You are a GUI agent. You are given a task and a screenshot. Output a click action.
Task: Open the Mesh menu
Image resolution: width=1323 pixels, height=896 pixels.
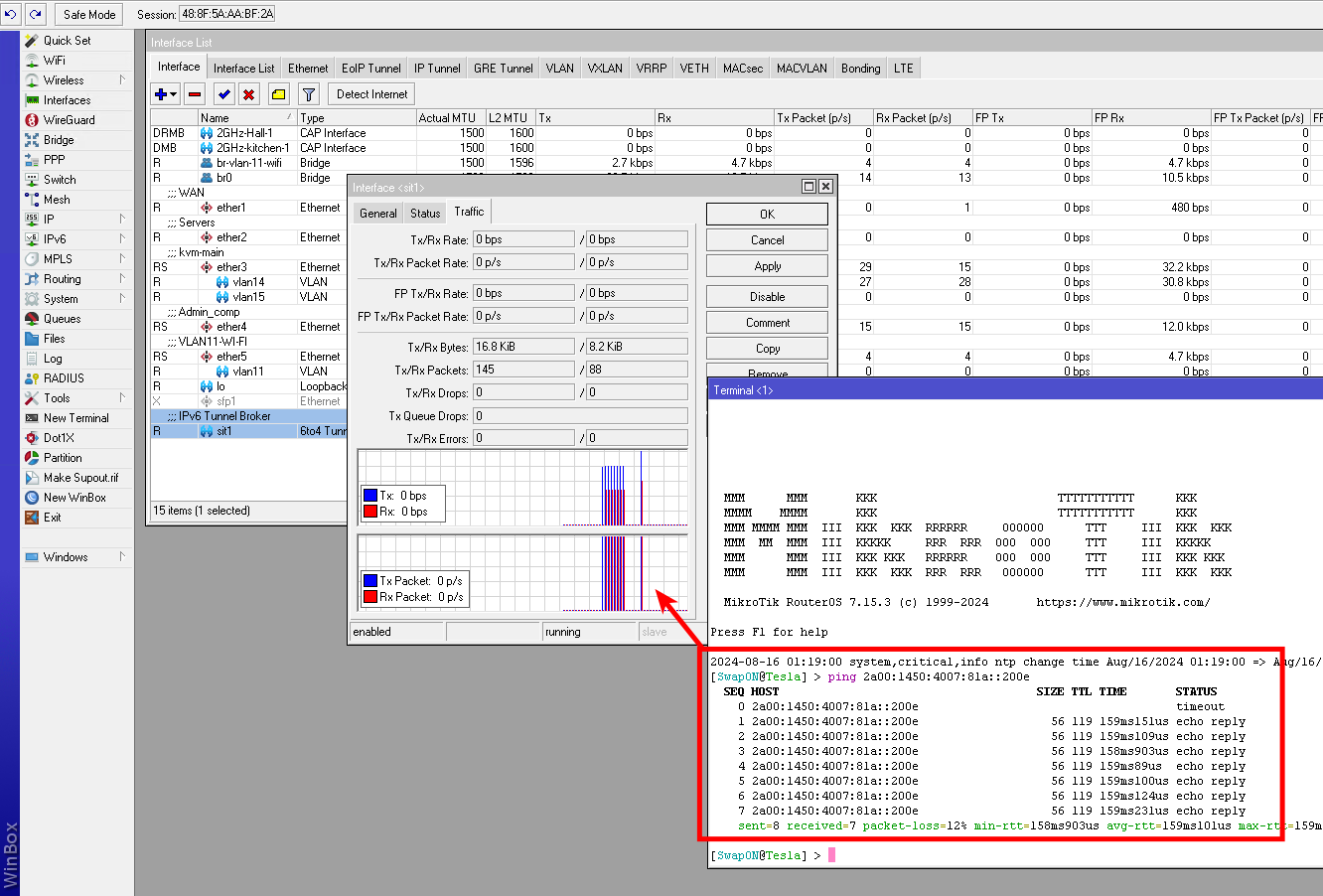57,200
